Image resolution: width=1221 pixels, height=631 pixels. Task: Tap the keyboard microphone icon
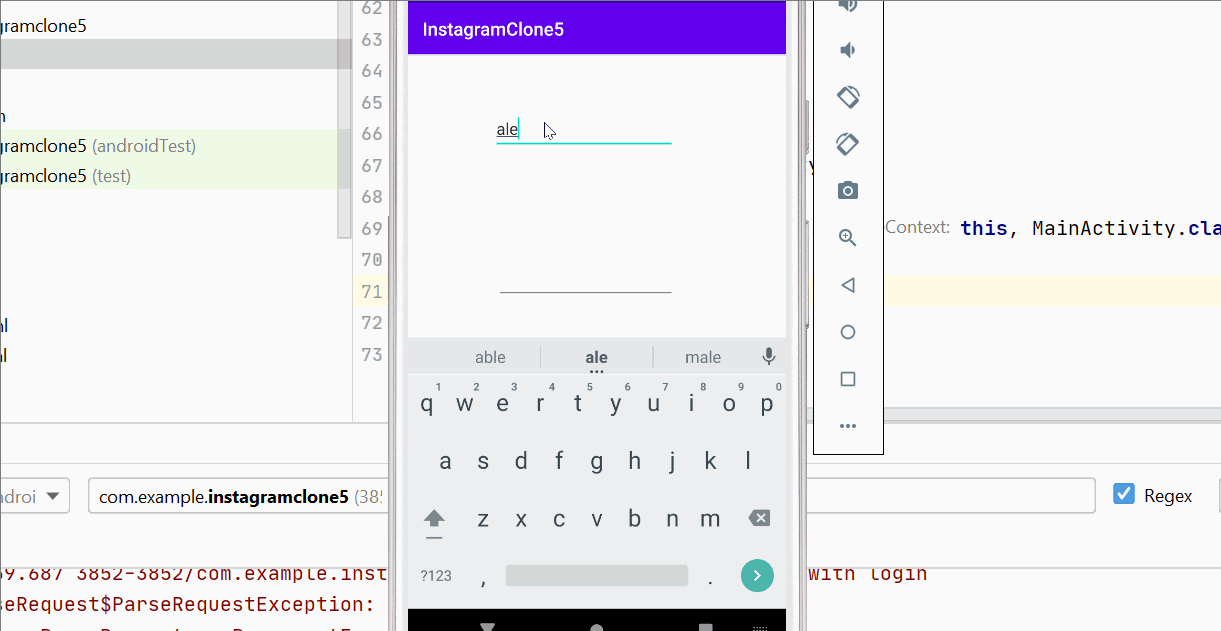(768, 356)
